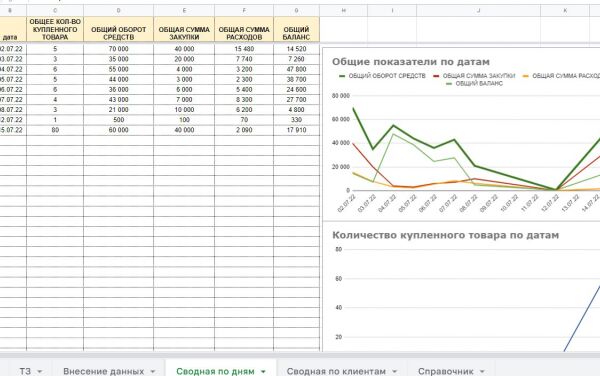
Task: Select cell with value 500
Action: tap(119, 120)
